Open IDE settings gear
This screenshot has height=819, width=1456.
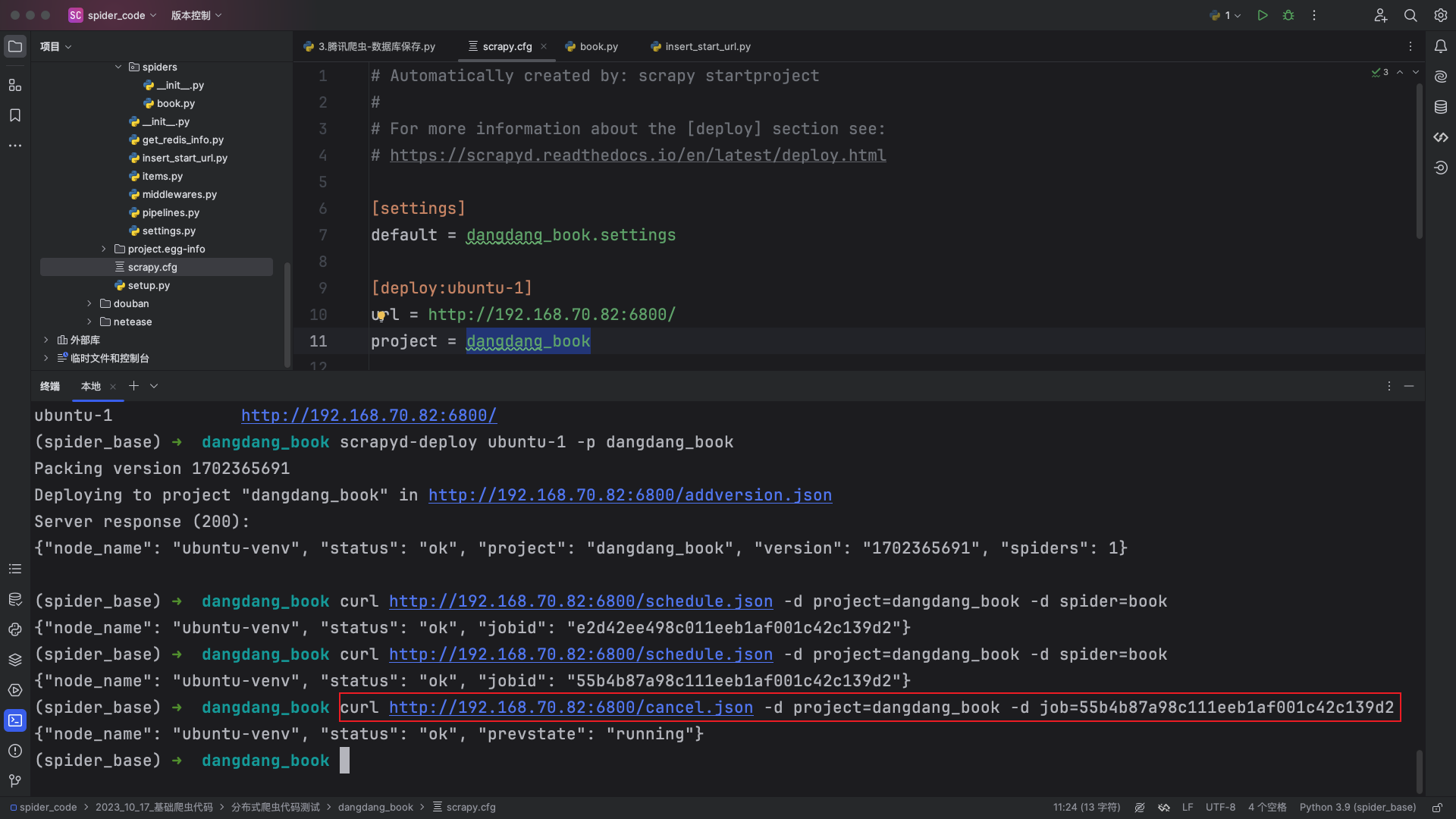[1441, 15]
